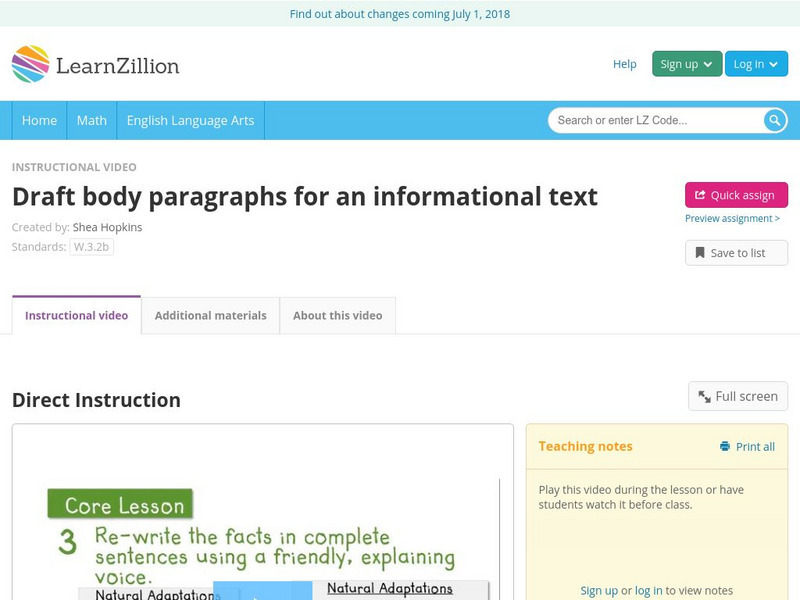Open English Language Arts in the navbar

[191, 119]
